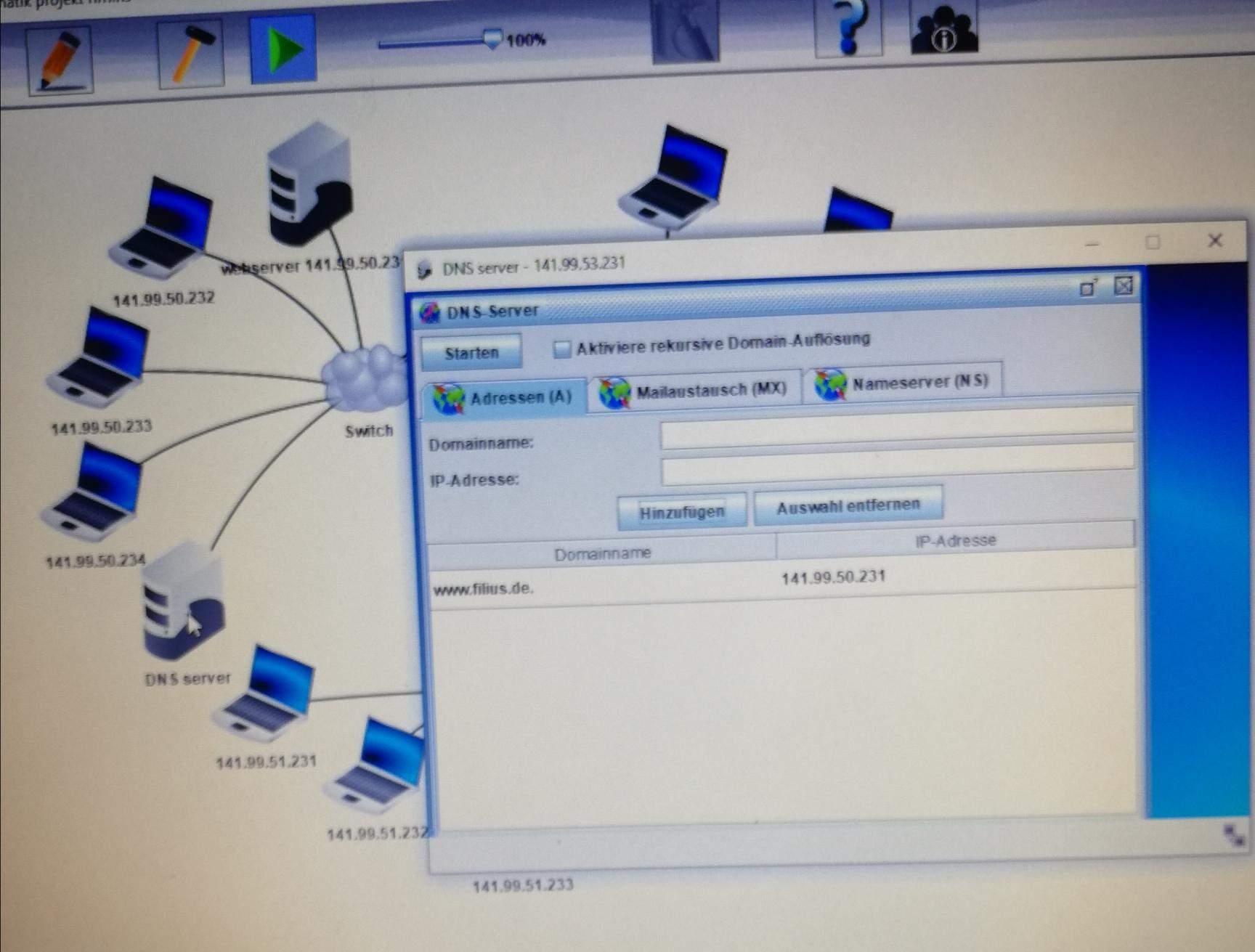1255x952 pixels.
Task: Maximize the DNS server desktop window
Action: coord(1153,242)
